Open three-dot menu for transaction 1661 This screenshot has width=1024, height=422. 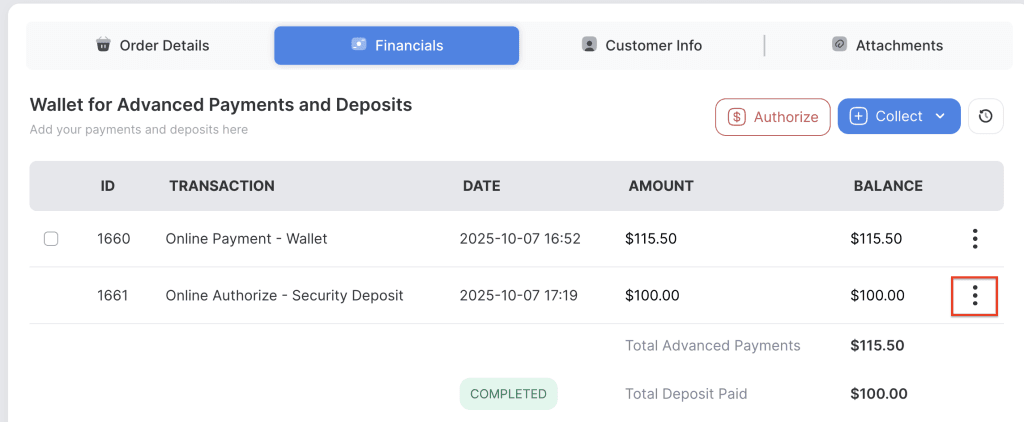[x=974, y=296]
